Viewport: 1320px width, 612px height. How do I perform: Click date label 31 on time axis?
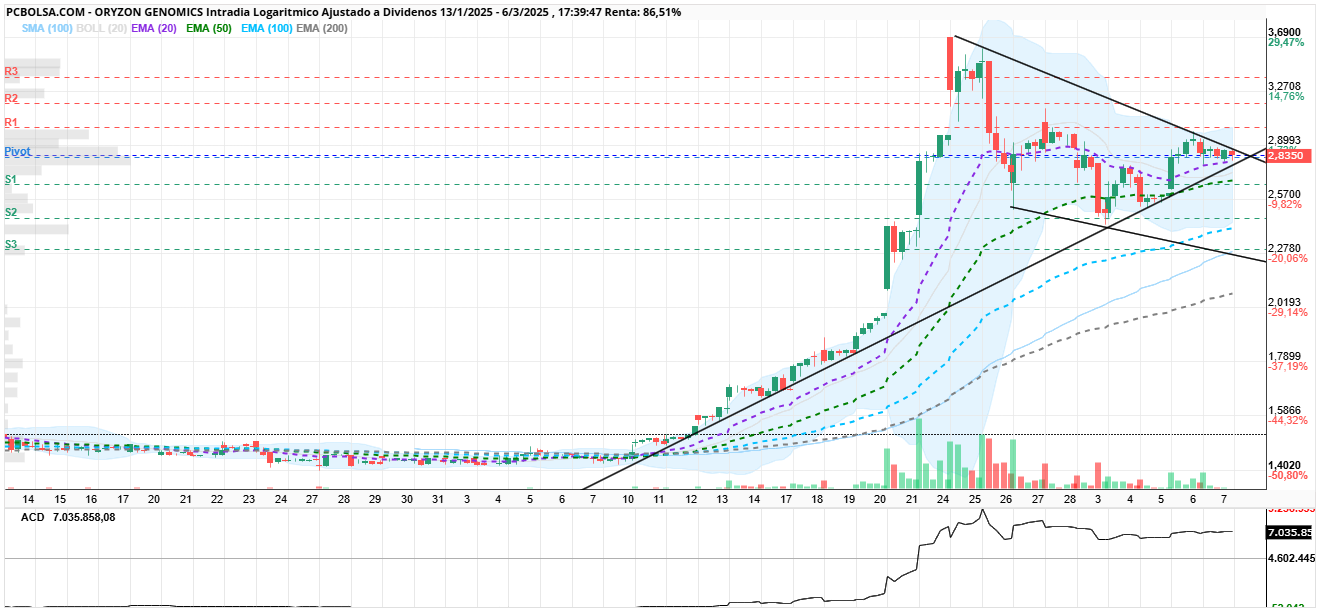point(437,498)
